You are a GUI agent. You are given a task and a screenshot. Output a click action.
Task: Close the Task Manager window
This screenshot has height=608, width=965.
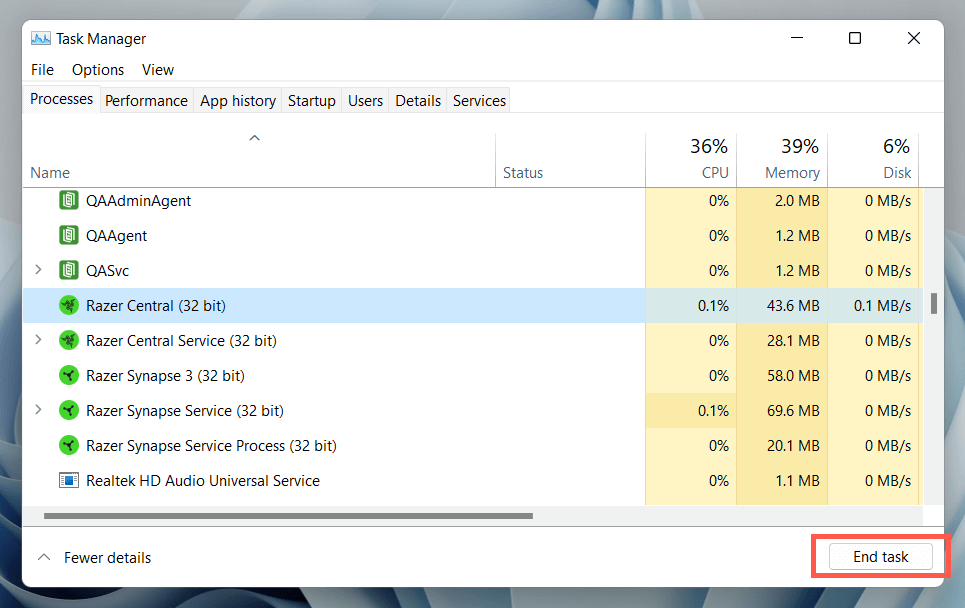coord(914,38)
